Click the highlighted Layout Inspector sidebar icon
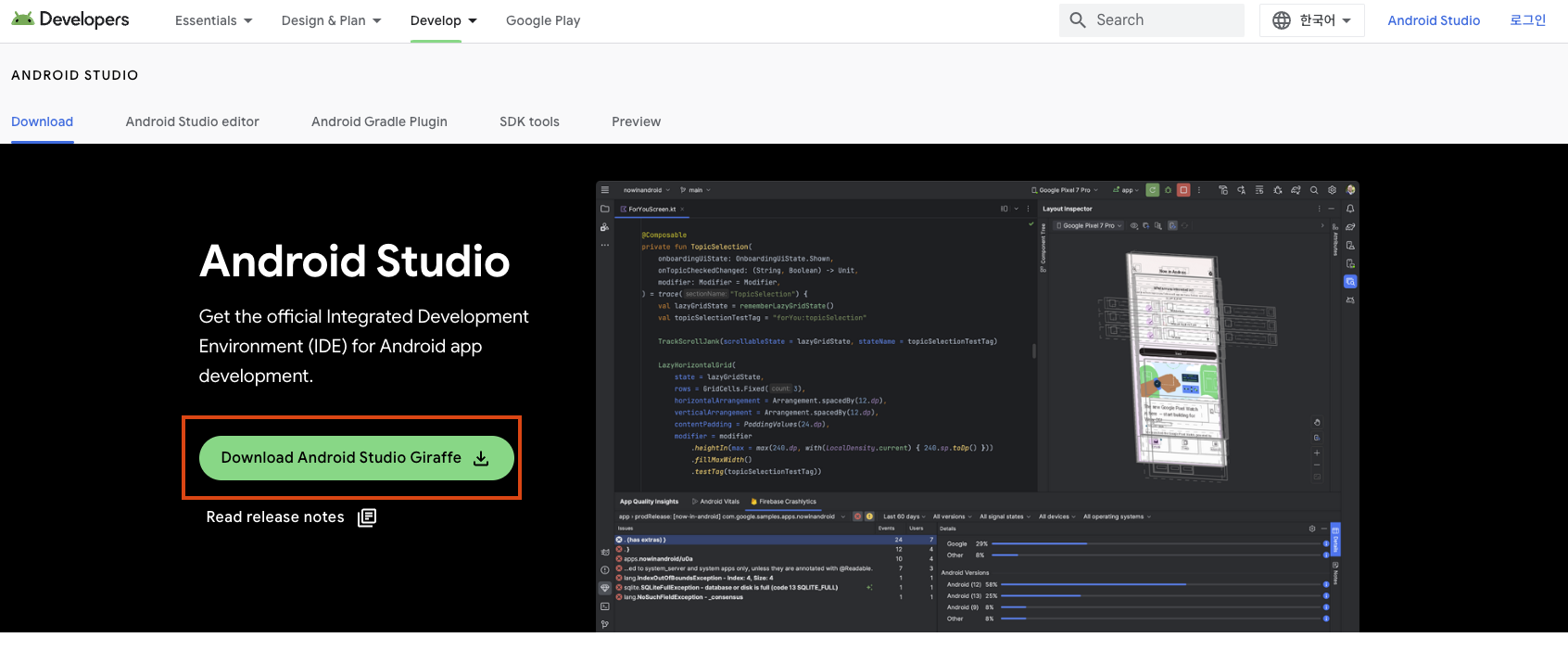 pos(1350,281)
